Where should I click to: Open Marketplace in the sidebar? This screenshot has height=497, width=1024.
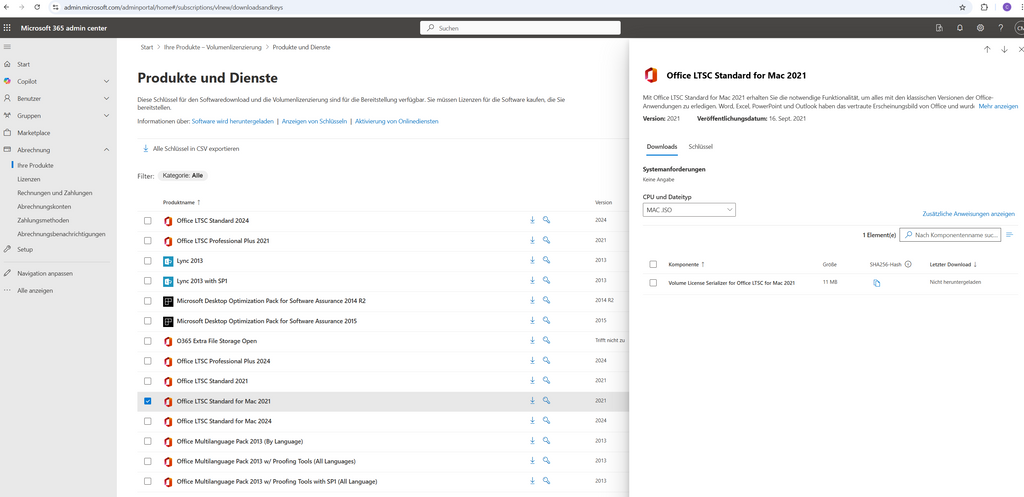(34, 133)
